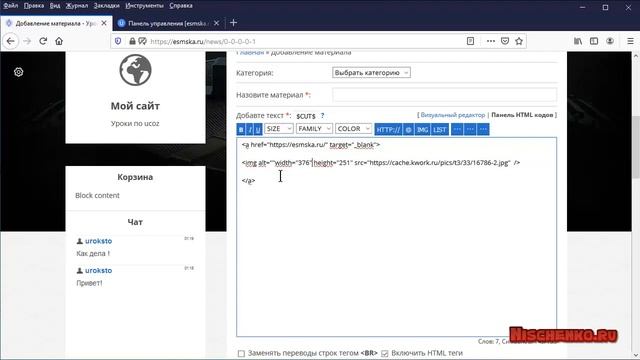Open tracking protection shield info

click(x=118, y=41)
